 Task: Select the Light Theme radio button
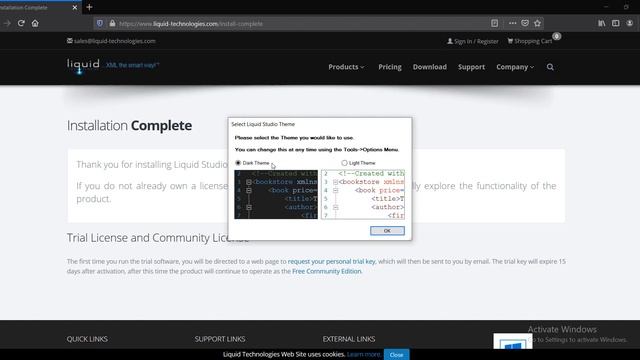coord(344,163)
